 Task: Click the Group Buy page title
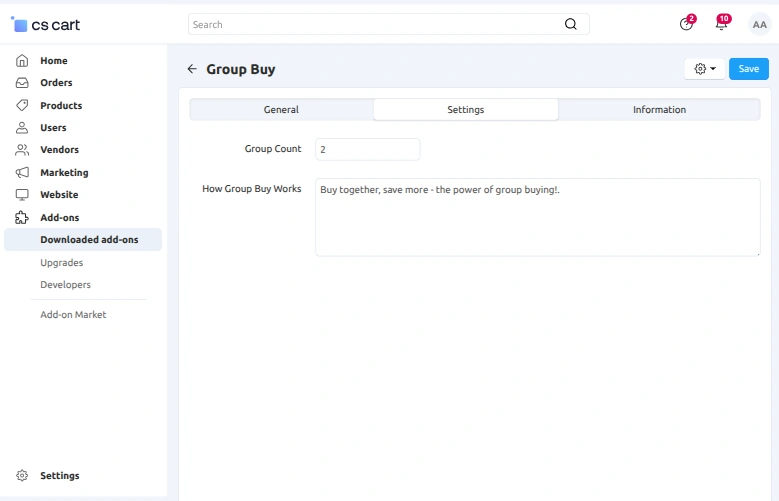[x=240, y=69]
